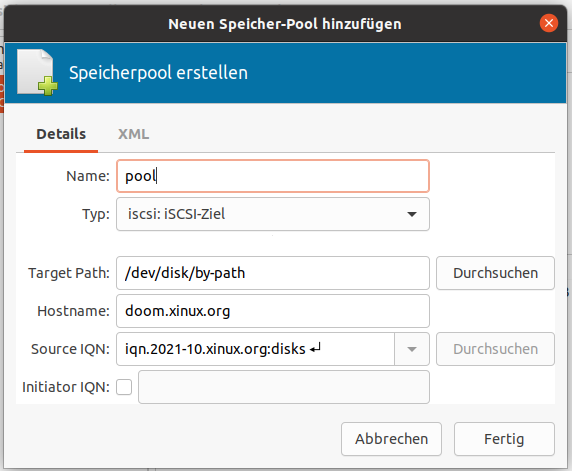Screen dimensions: 572x471
Task: Click the Initiator IQN label
Action: [x=66, y=387]
